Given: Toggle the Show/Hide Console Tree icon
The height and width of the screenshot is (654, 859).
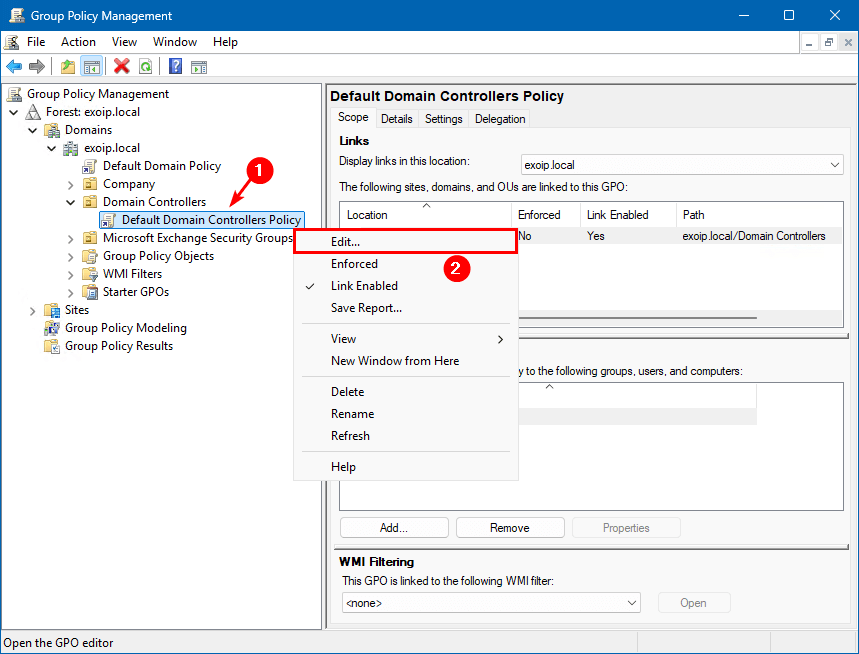Looking at the screenshot, I should click(x=91, y=67).
